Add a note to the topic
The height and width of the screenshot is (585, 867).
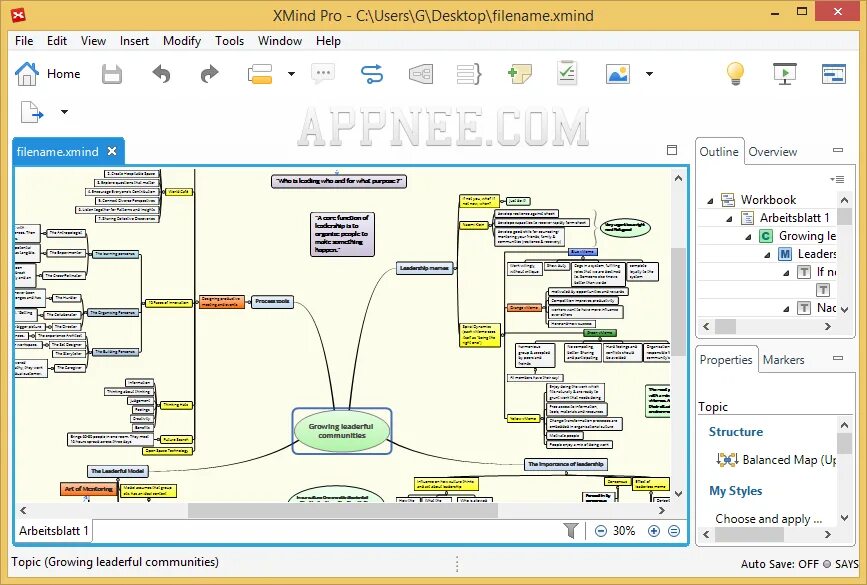click(x=519, y=74)
